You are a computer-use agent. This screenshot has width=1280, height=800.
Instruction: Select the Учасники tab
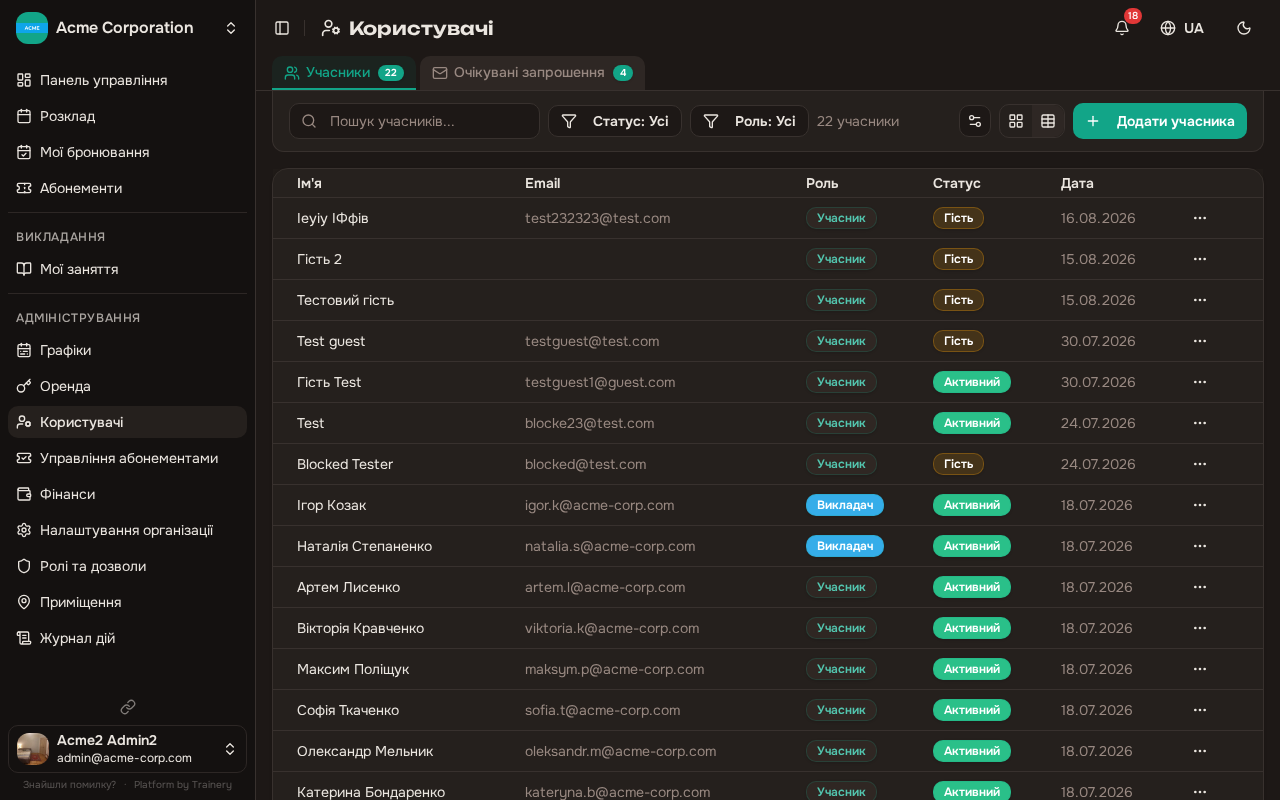tap(344, 73)
